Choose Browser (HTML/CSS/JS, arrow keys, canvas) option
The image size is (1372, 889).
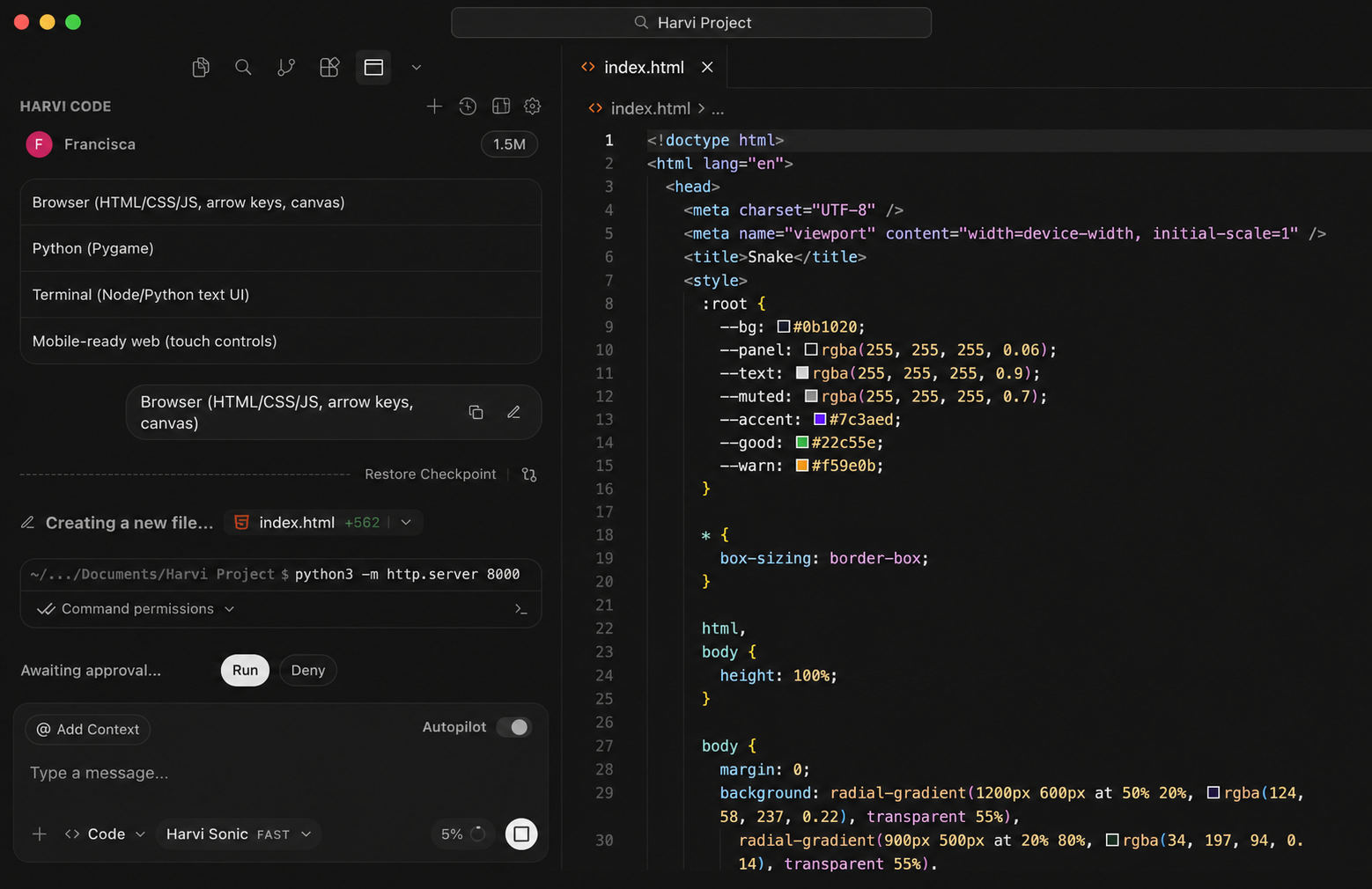[x=280, y=202]
